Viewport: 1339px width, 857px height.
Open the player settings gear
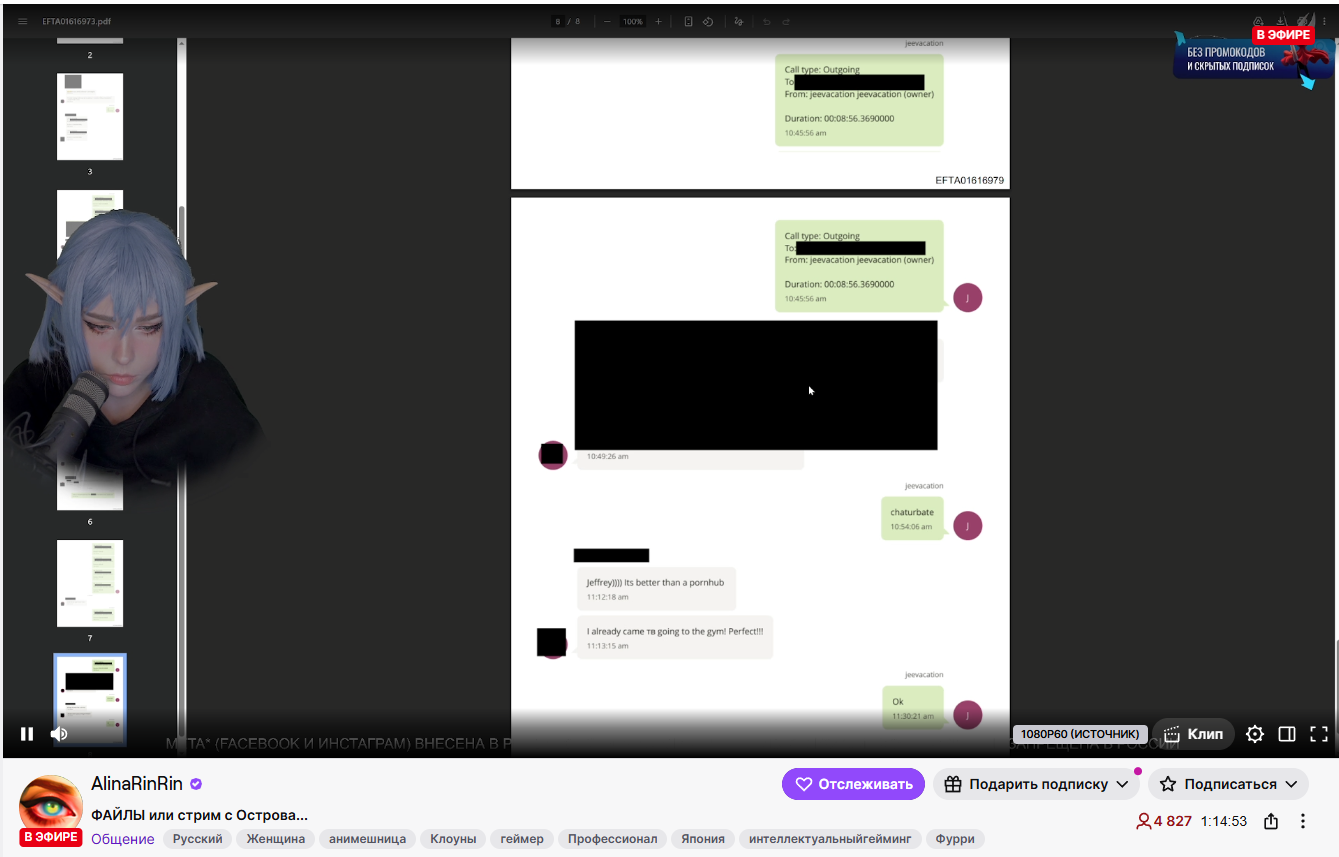1255,734
